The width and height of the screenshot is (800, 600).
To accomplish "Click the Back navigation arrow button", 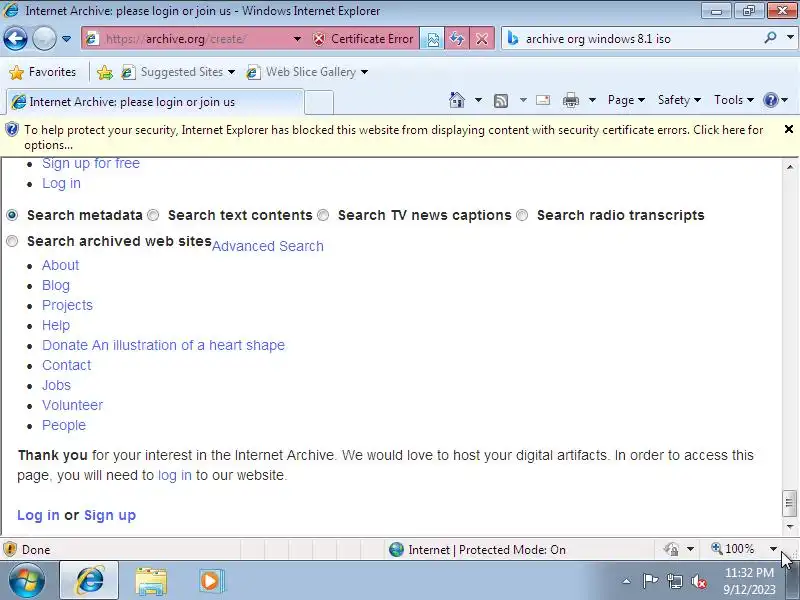I will point(15,39).
